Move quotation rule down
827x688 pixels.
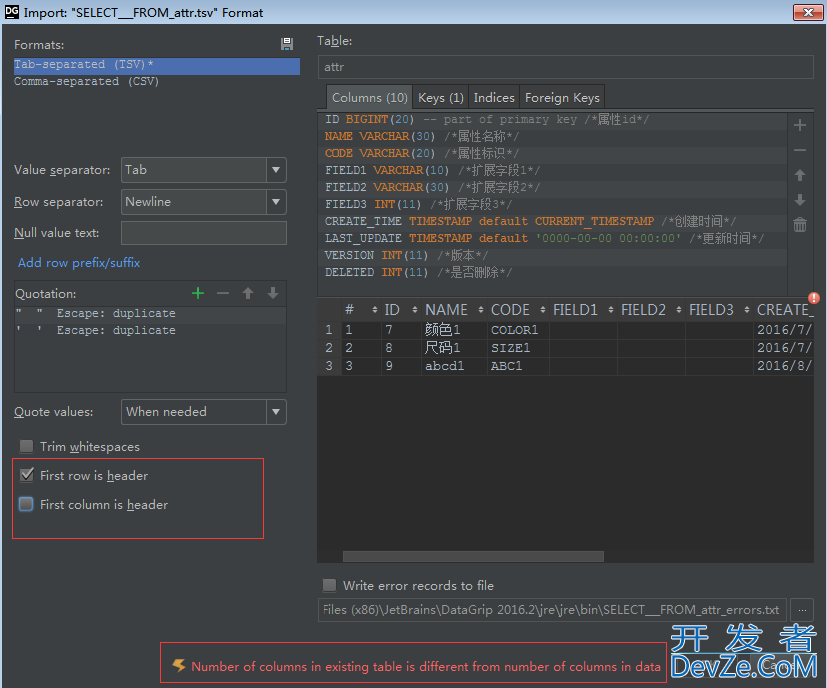pyautogui.click(x=273, y=293)
